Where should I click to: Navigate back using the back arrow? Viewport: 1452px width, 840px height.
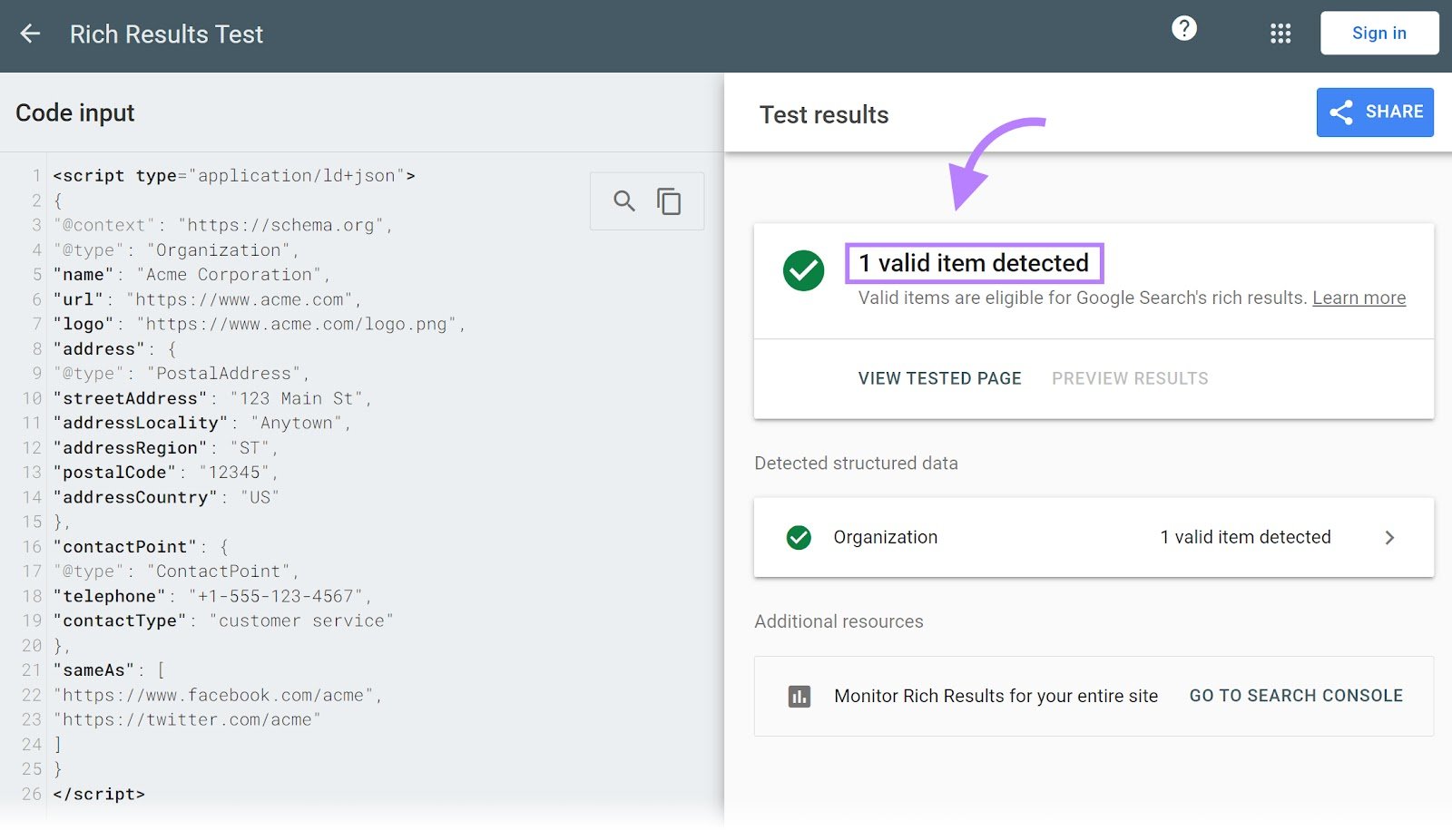(30, 34)
